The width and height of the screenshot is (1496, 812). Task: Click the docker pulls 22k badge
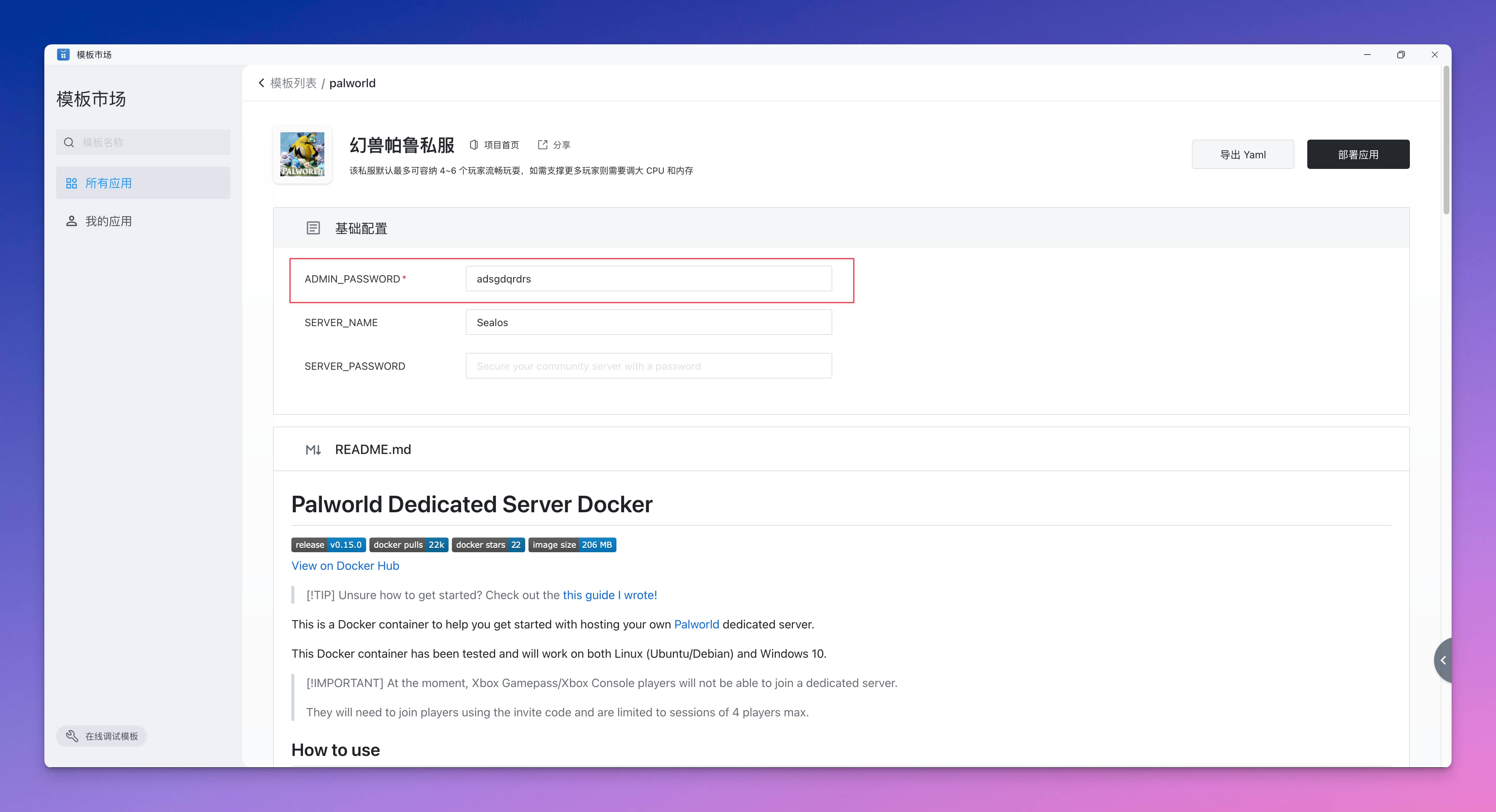pyautogui.click(x=409, y=545)
